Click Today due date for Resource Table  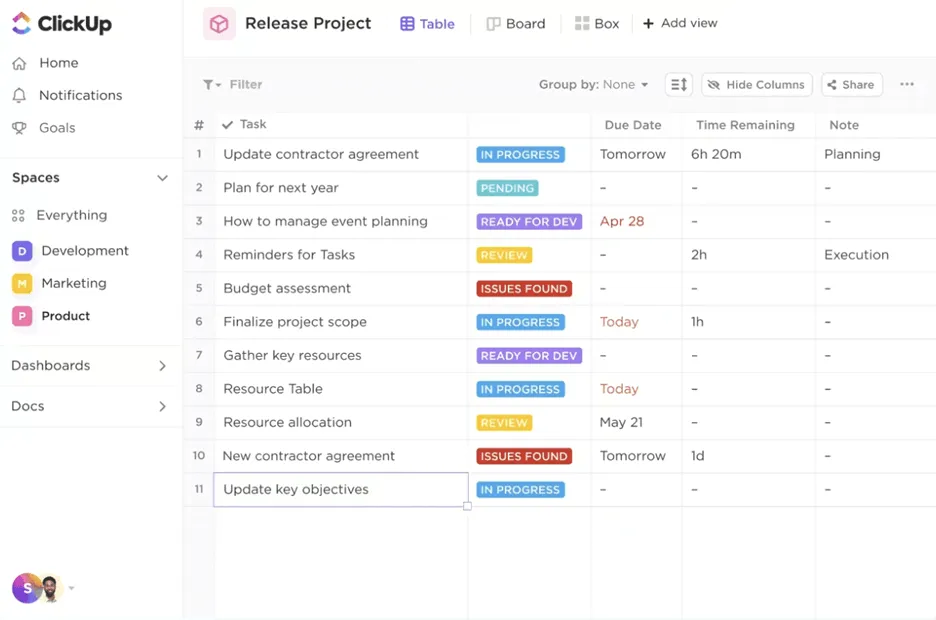click(x=619, y=389)
